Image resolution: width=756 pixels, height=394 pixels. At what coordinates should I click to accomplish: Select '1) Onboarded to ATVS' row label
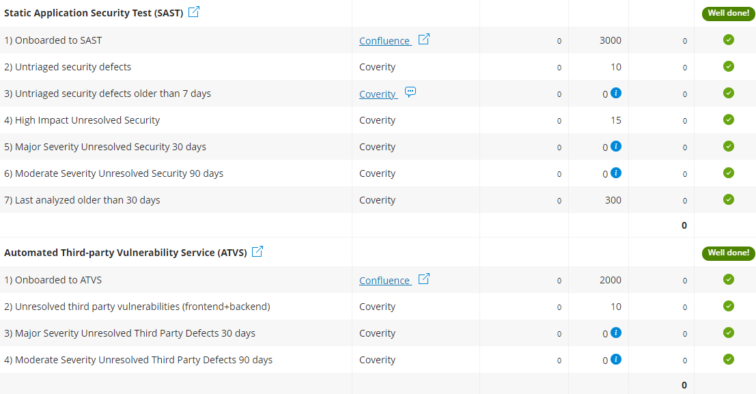53,280
